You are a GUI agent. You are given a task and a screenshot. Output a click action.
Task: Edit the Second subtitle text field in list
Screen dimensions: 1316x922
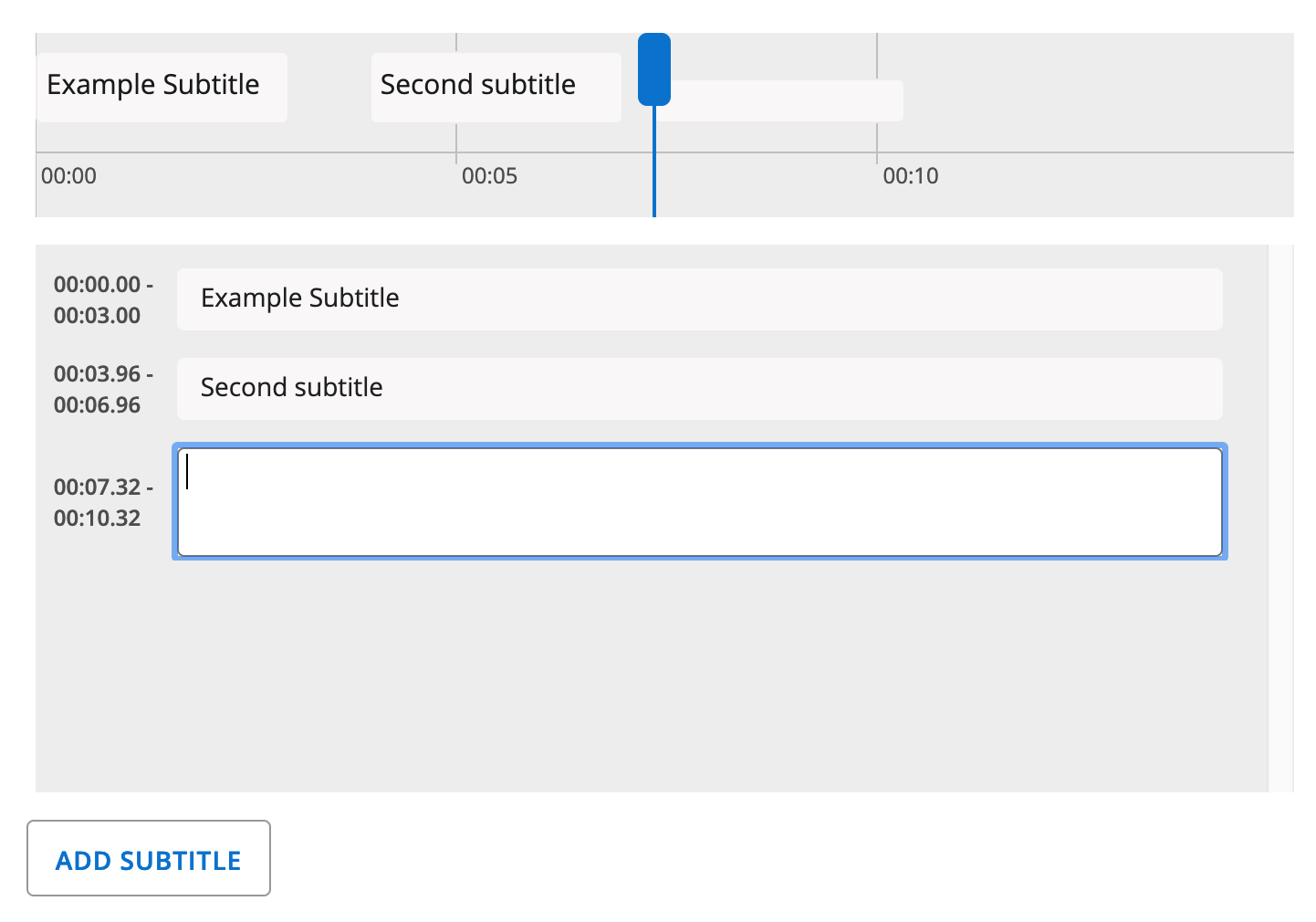click(699, 389)
